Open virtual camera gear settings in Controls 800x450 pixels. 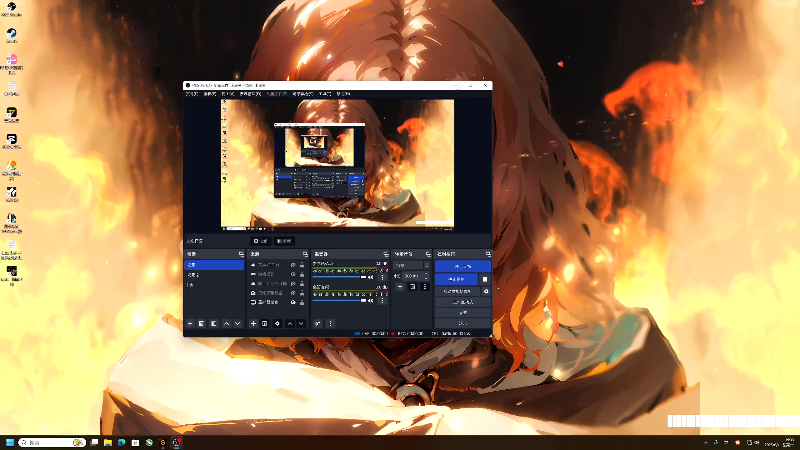[486, 291]
